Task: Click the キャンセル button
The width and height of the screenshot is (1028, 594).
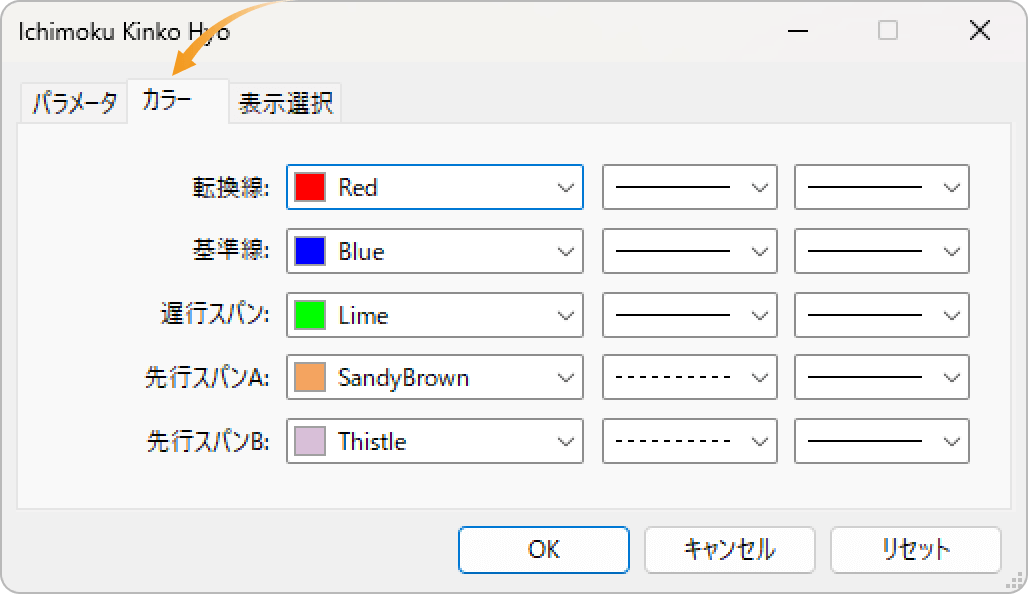Action: [730, 549]
